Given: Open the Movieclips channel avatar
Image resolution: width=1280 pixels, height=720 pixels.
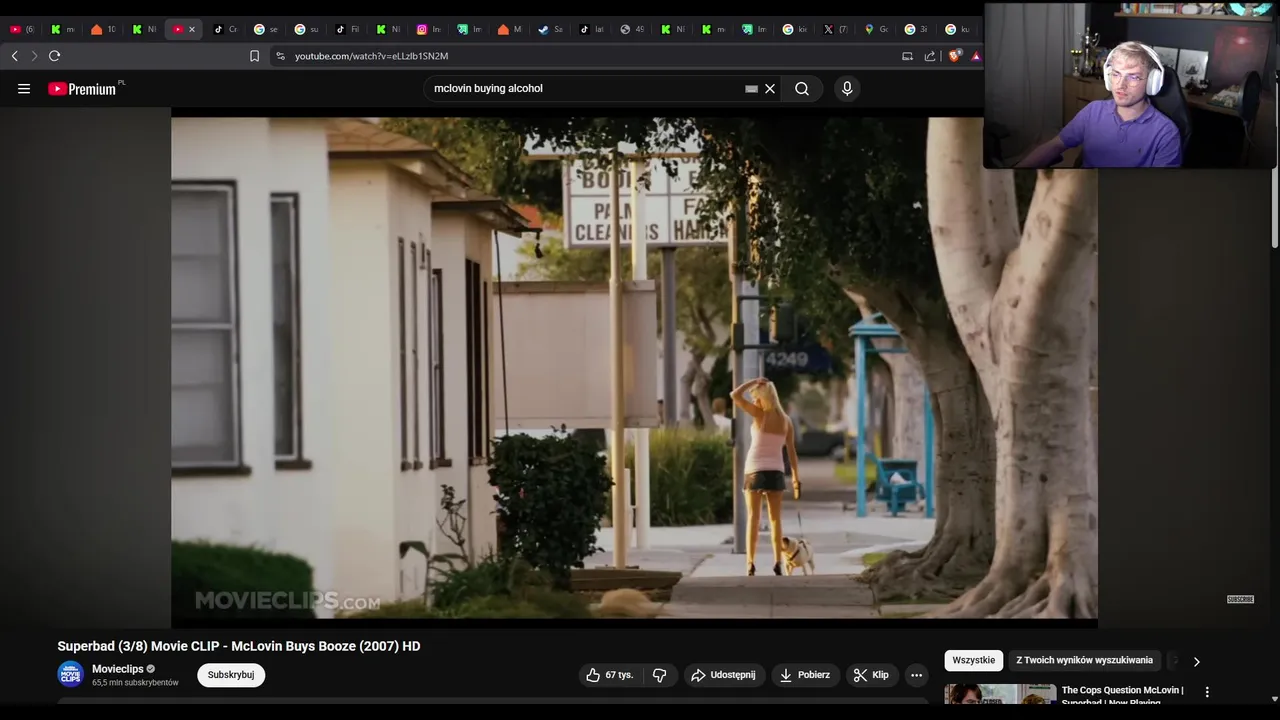Looking at the screenshot, I should coord(70,674).
